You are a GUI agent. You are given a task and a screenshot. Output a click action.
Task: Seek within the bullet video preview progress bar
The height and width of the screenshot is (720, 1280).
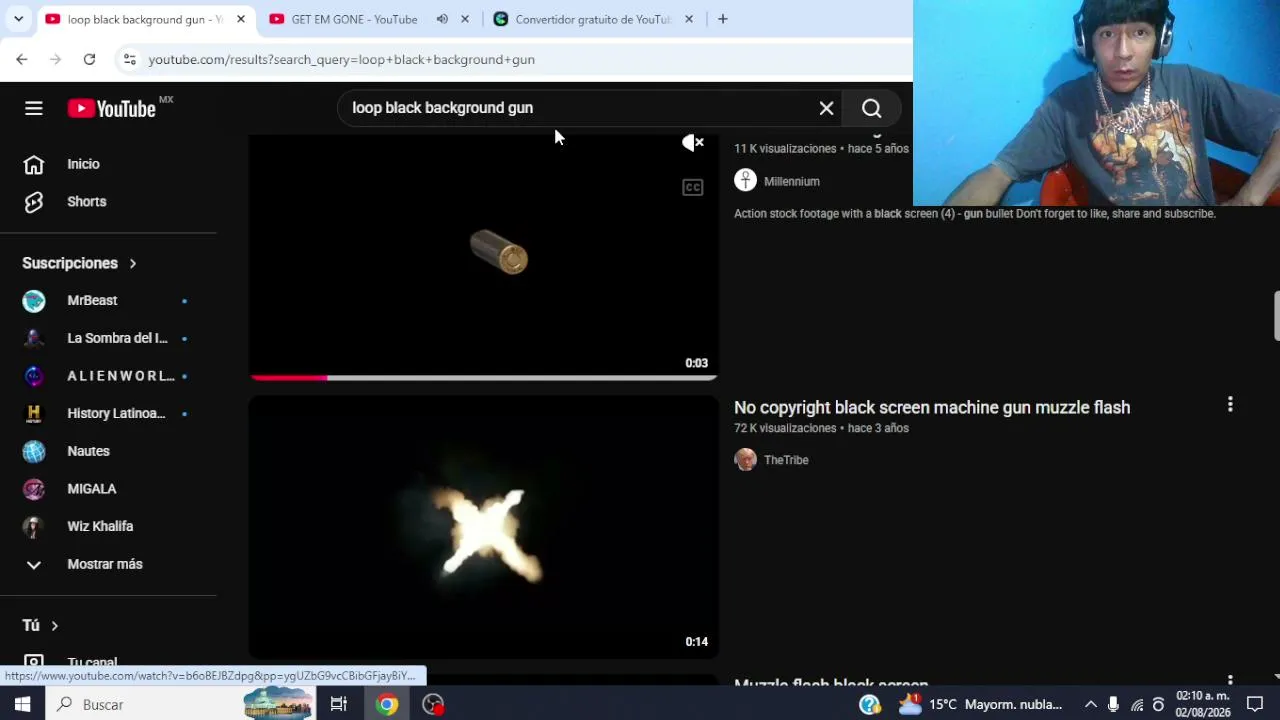pyautogui.click(x=484, y=378)
